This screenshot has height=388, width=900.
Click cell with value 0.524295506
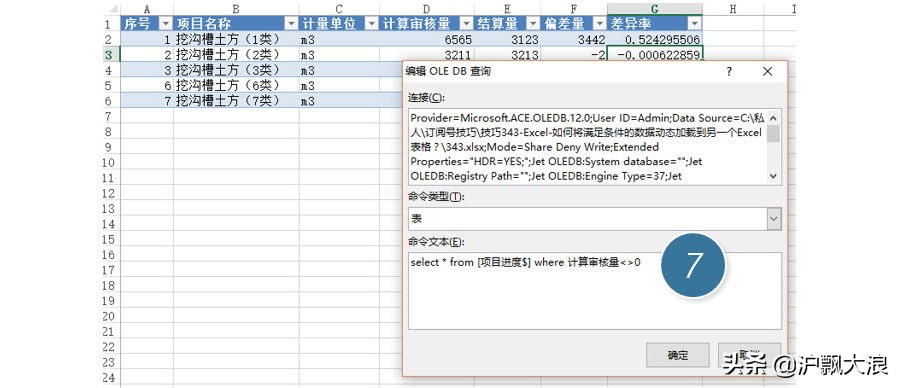pos(655,39)
